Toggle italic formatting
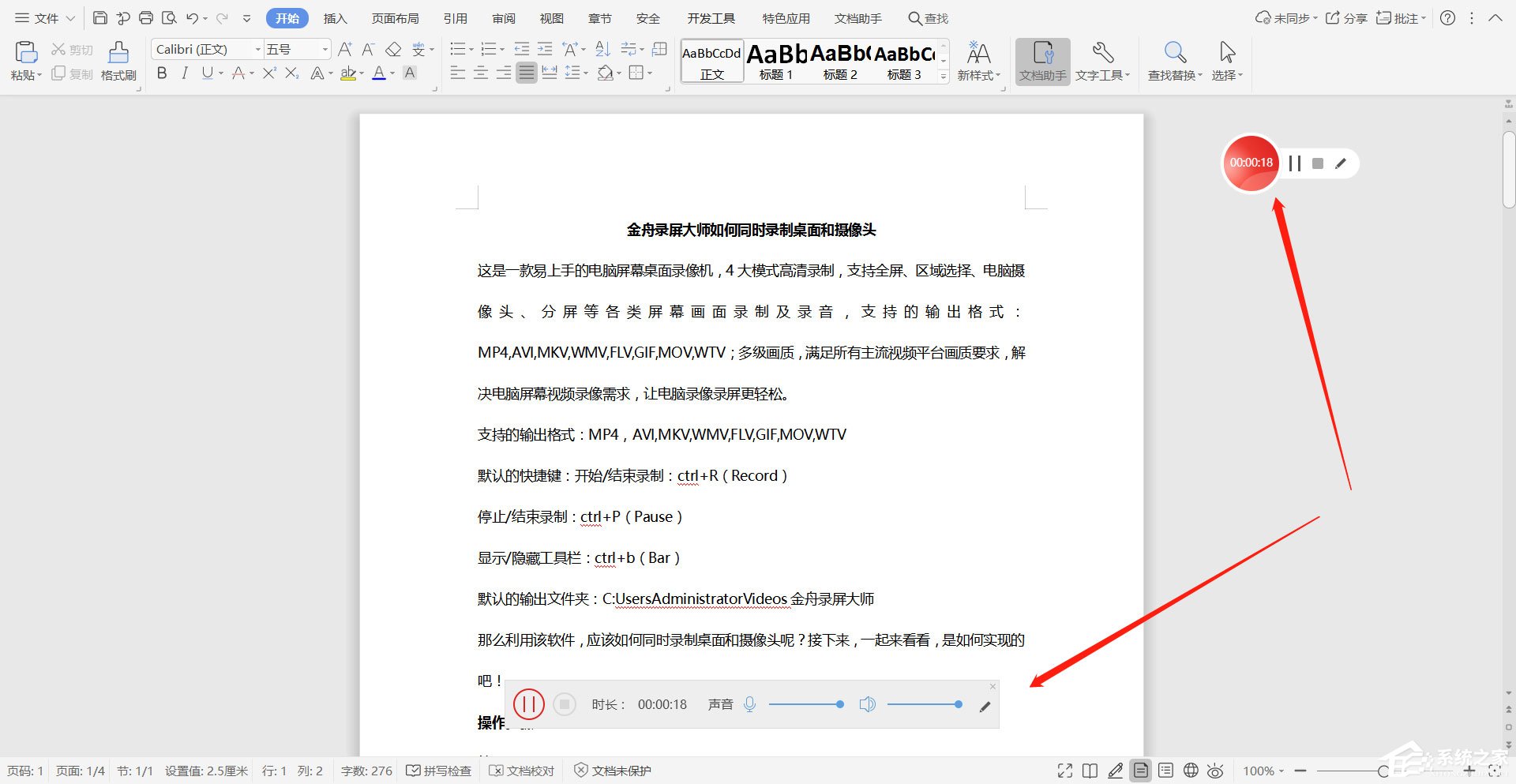The image size is (1516, 784). pos(184,73)
